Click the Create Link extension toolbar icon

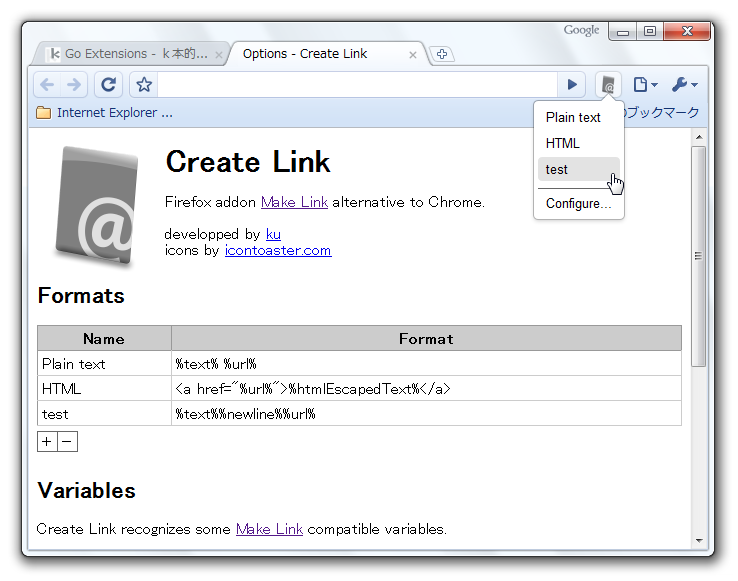coord(608,85)
